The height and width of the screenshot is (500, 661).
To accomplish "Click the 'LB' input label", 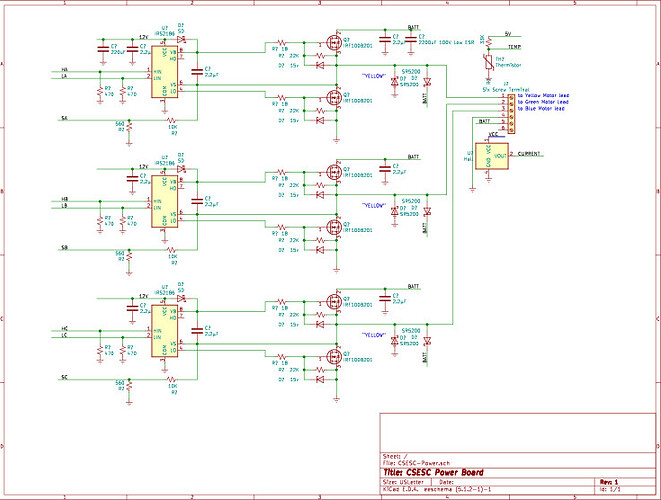I will tap(64, 206).
